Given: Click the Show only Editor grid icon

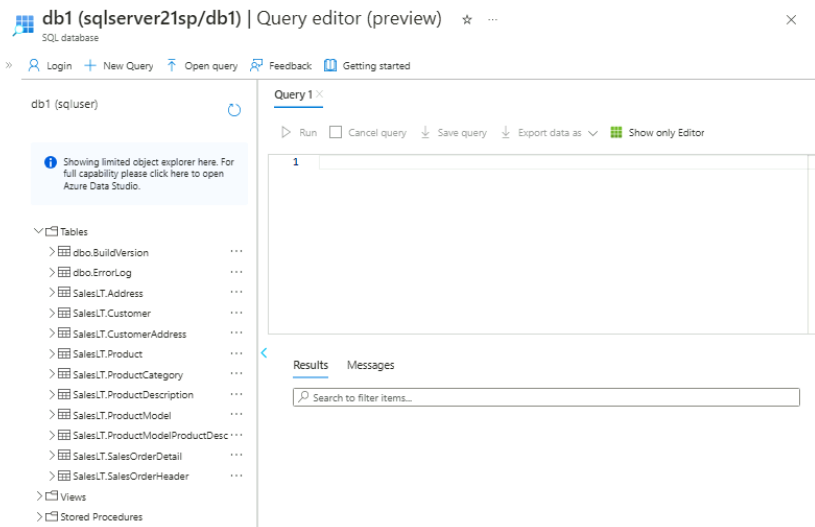Looking at the screenshot, I should click(x=616, y=133).
